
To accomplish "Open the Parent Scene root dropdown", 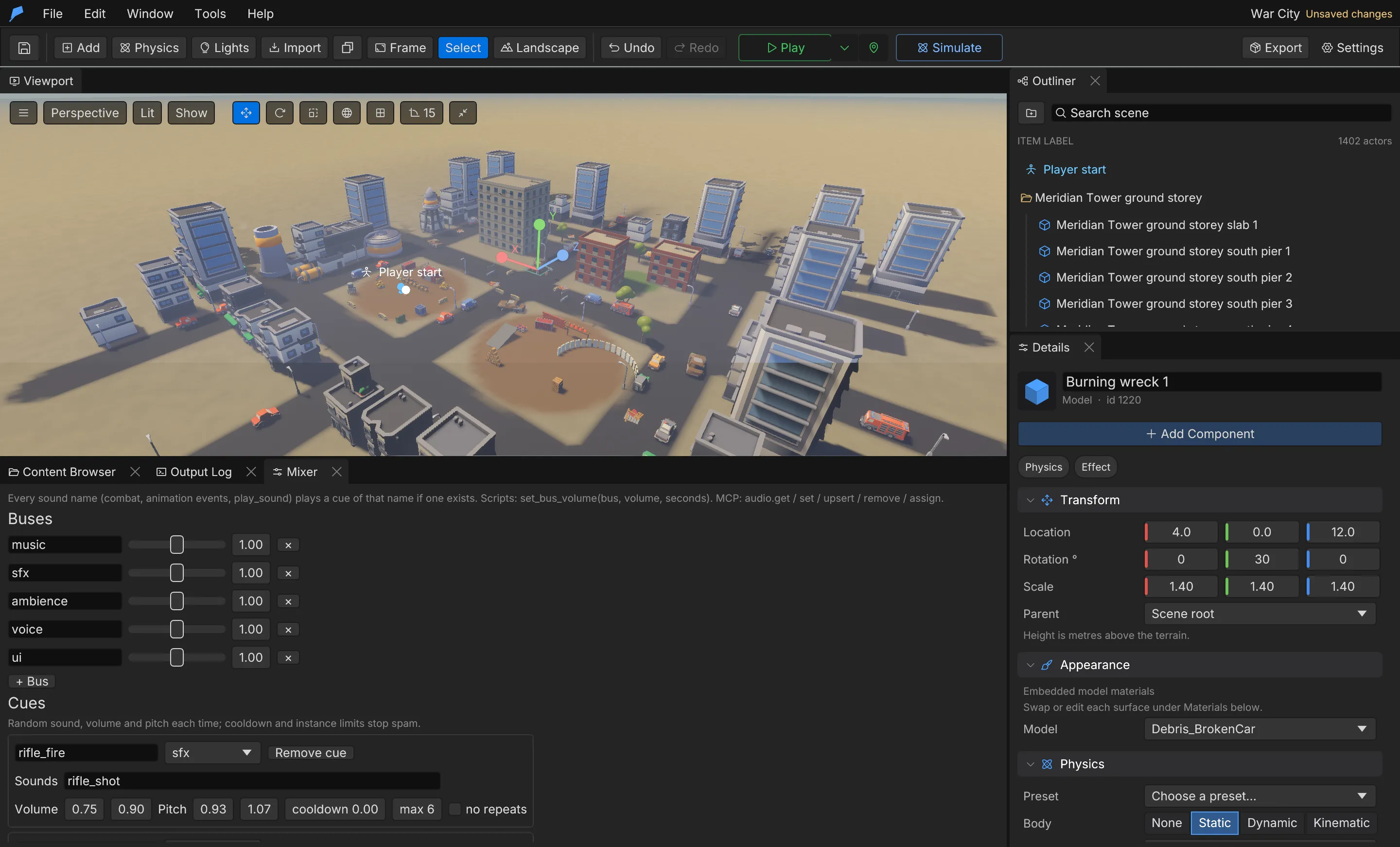I will point(1260,613).
